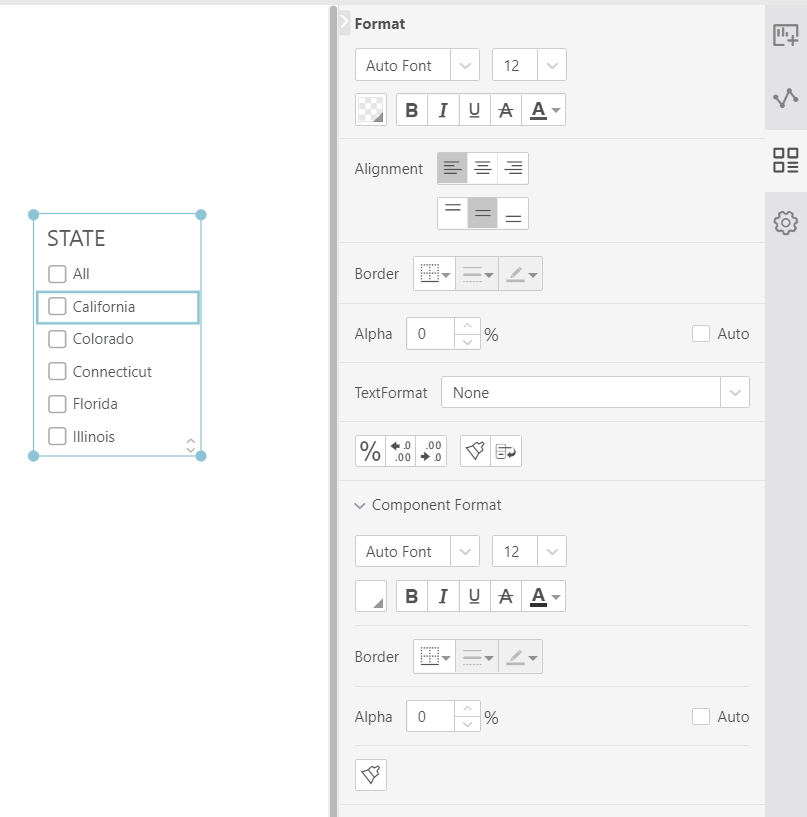This screenshot has width=807, height=817.
Task: Collapse the Component Format section
Action: pyautogui.click(x=360, y=506)
